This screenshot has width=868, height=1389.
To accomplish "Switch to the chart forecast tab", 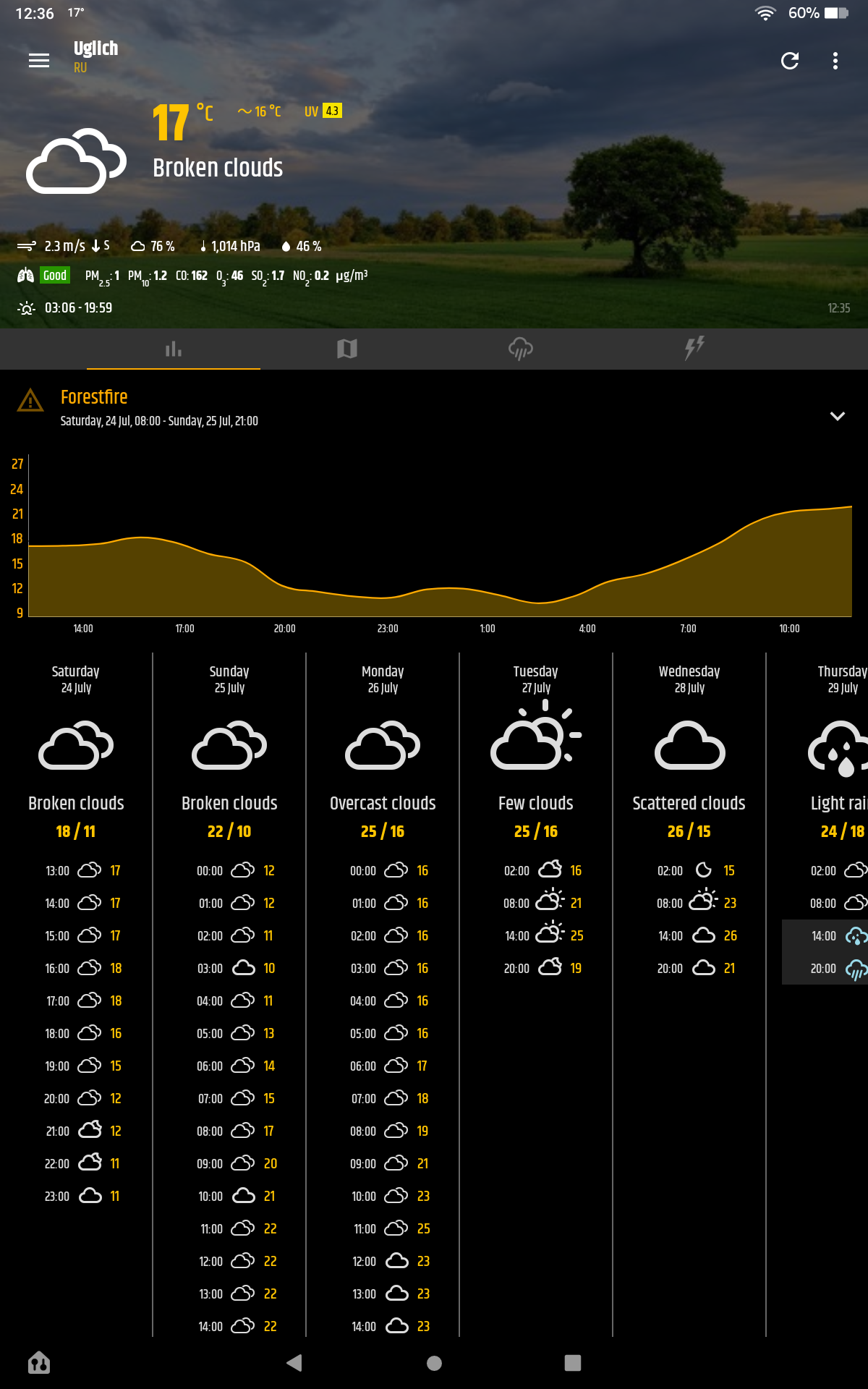I will pos(174,349).
